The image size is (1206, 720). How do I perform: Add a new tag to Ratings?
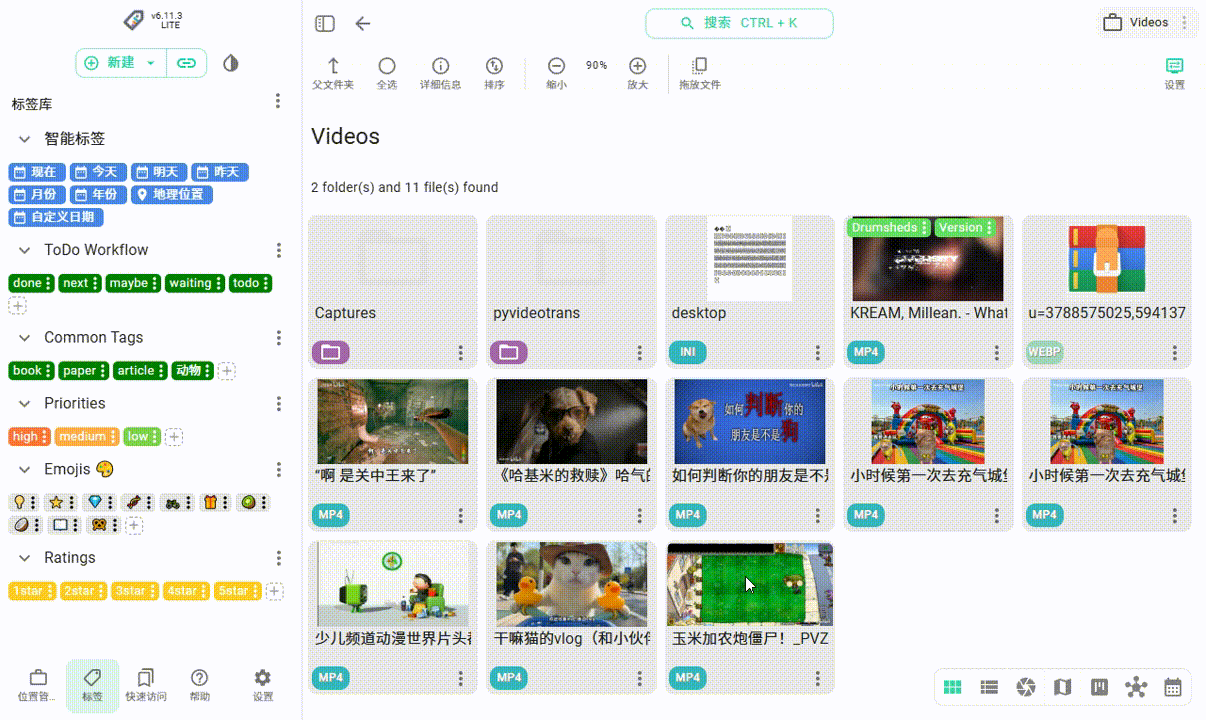275,591
